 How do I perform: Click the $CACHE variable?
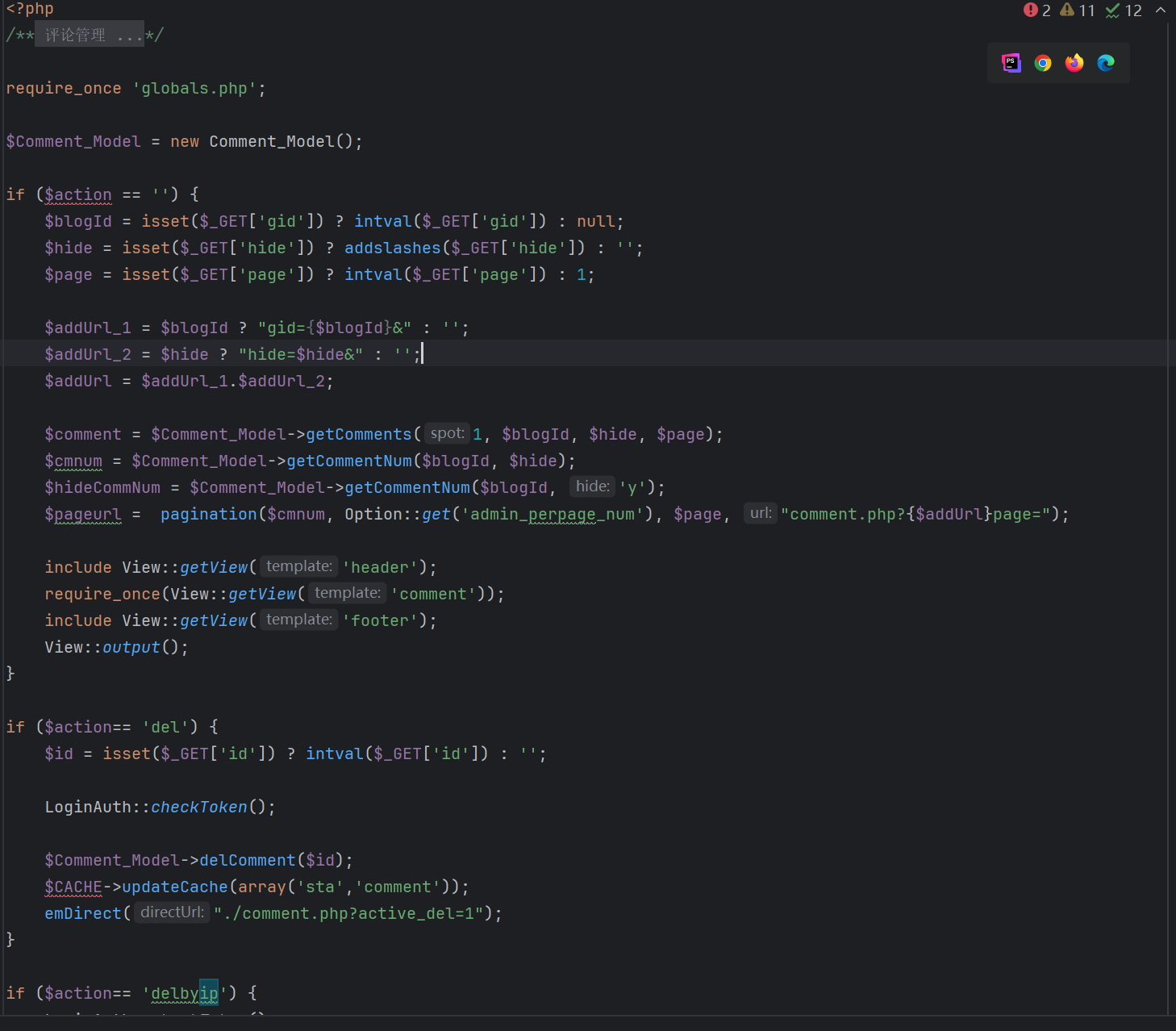pos(73,887)
